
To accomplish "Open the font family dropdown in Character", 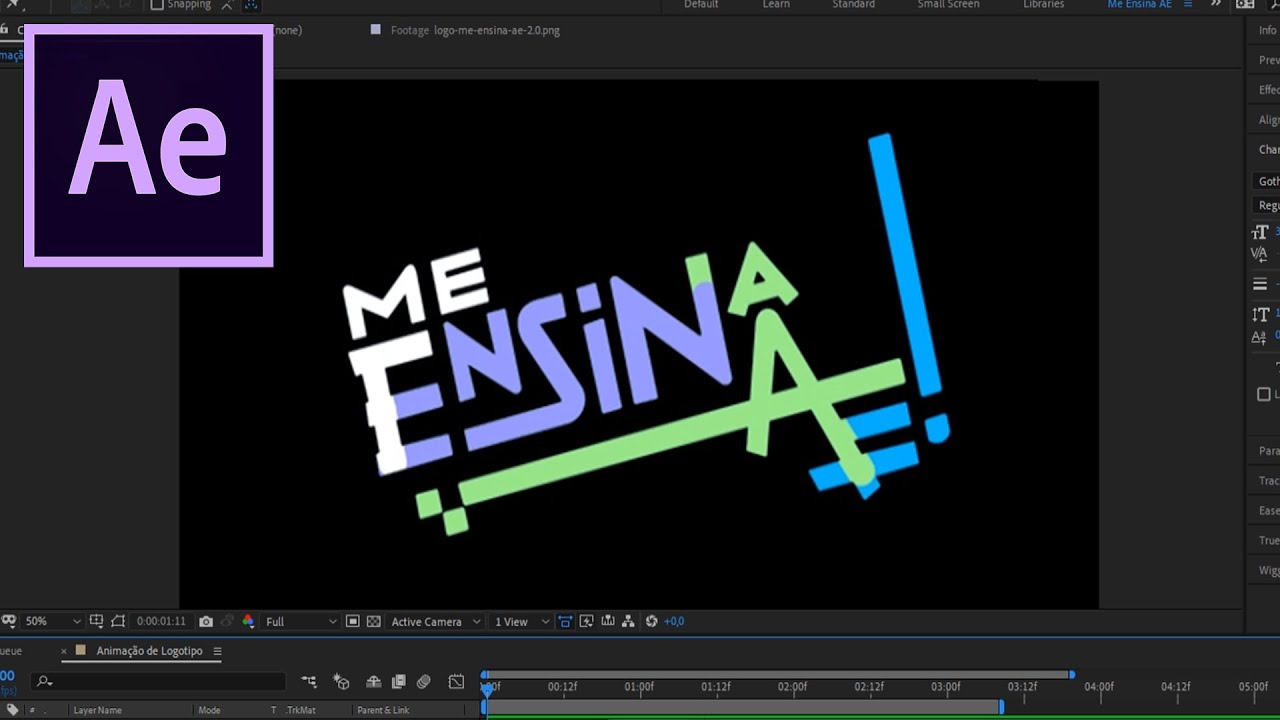I will (x=1267, y=181).
